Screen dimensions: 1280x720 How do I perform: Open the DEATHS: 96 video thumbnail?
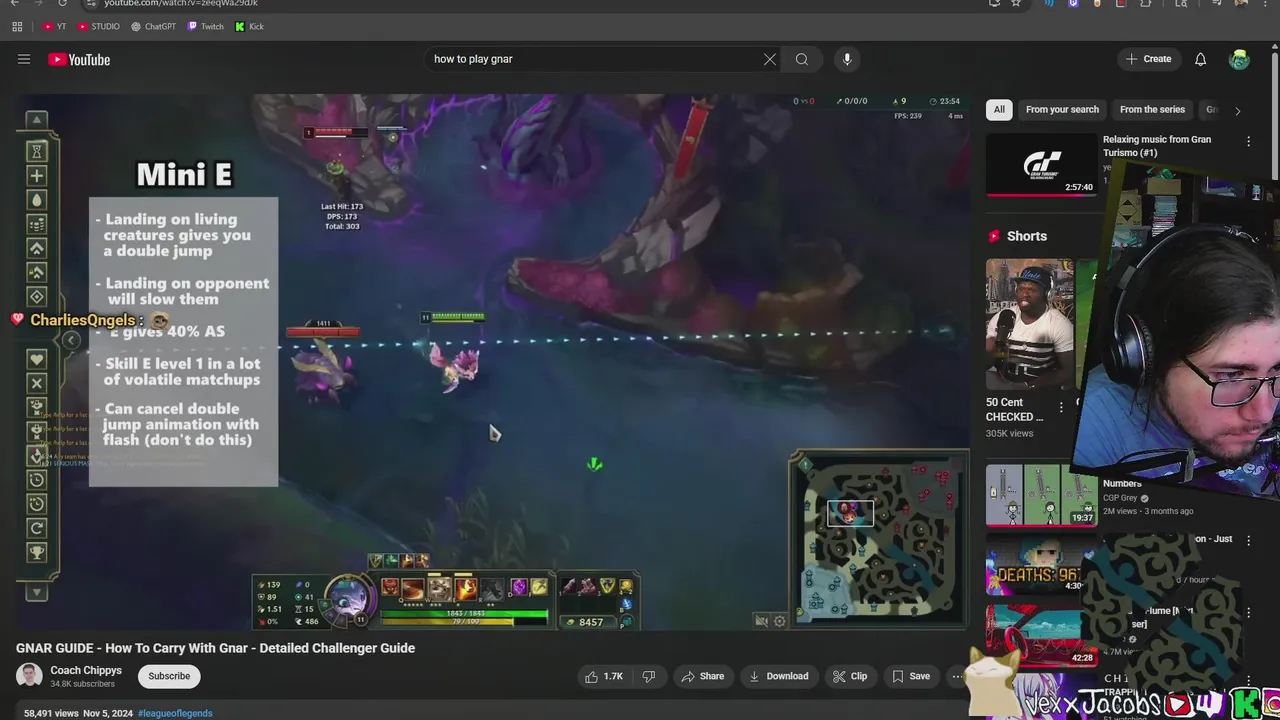[1041, 565]
